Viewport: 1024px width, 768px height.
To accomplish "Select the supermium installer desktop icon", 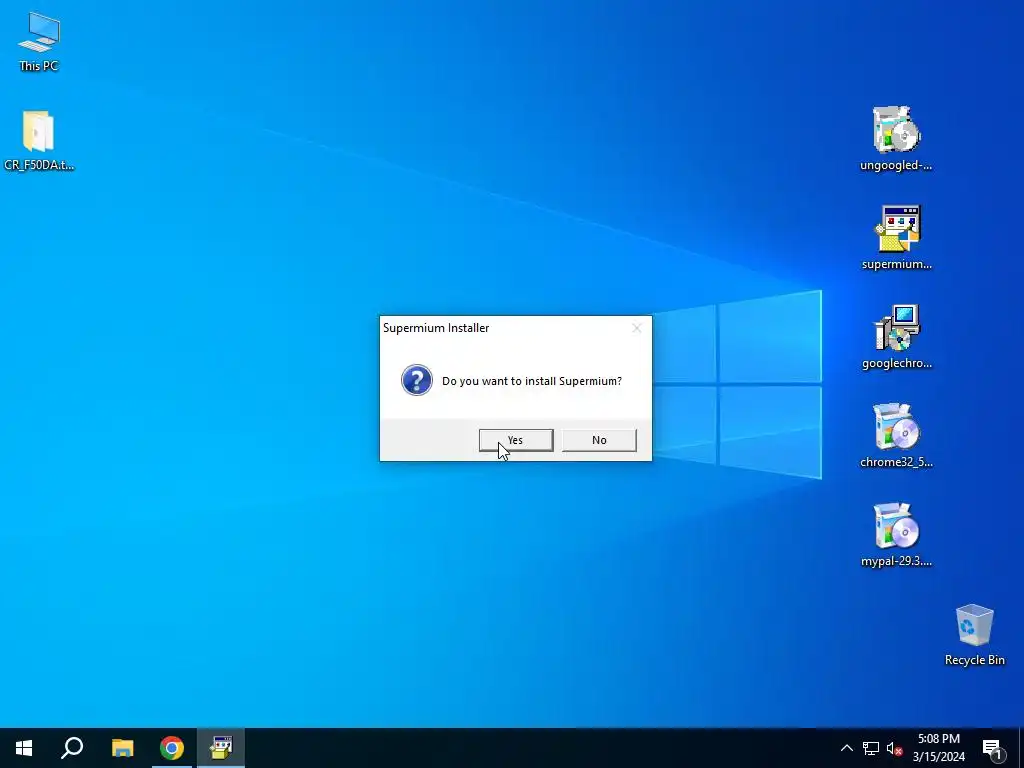I will click(897, 238).
